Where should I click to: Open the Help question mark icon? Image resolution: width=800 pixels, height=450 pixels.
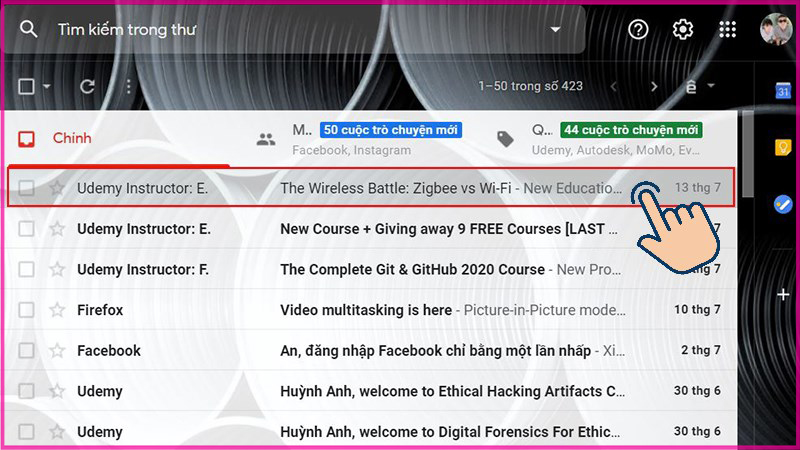tap(638, 29)
